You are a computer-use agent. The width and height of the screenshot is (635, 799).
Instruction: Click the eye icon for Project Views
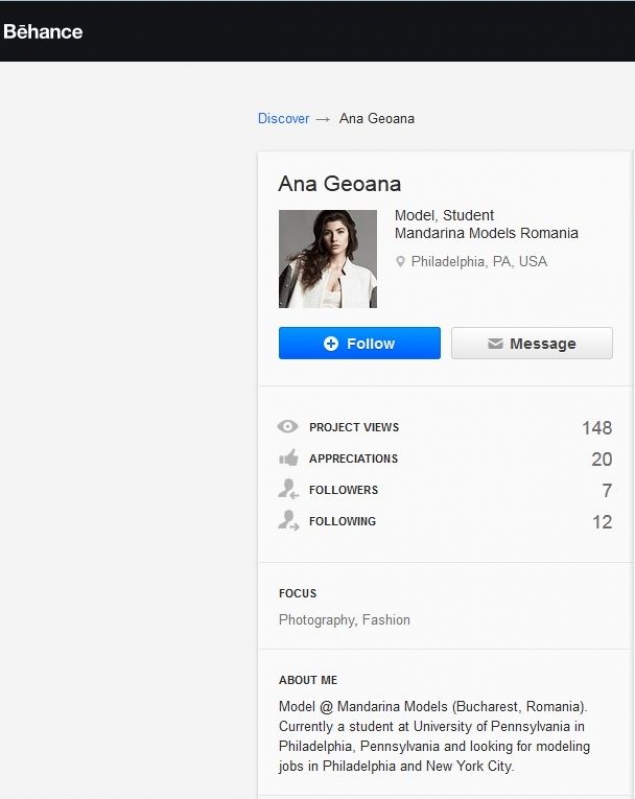(x=288, y=427)
